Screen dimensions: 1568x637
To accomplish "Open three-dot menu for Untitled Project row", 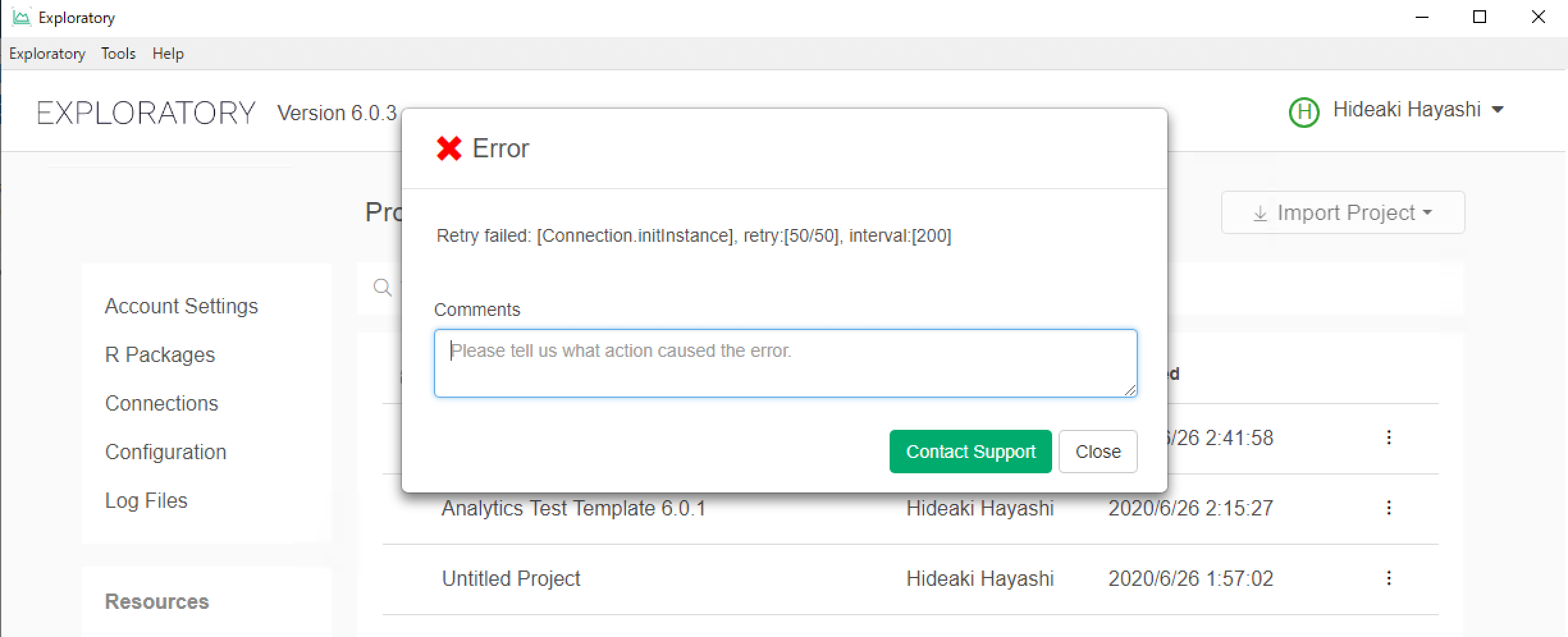I will pos(1388,578).
